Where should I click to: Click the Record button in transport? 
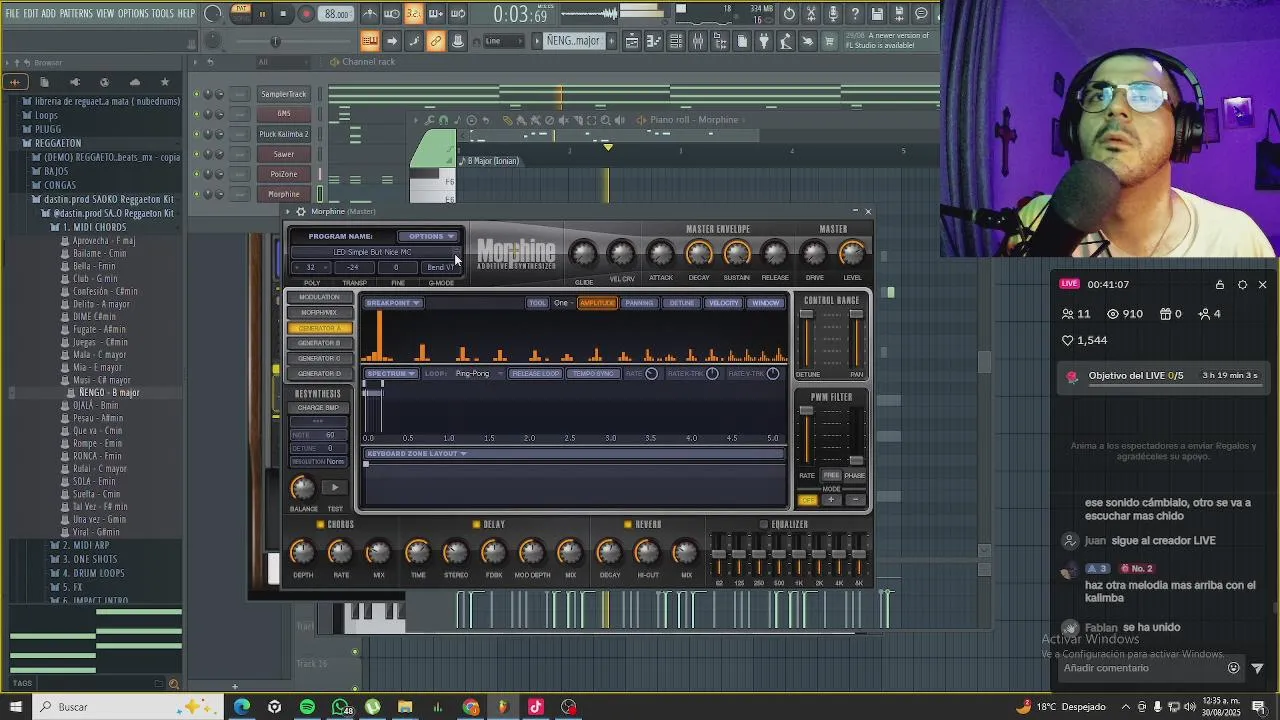[x=307, y=14]
